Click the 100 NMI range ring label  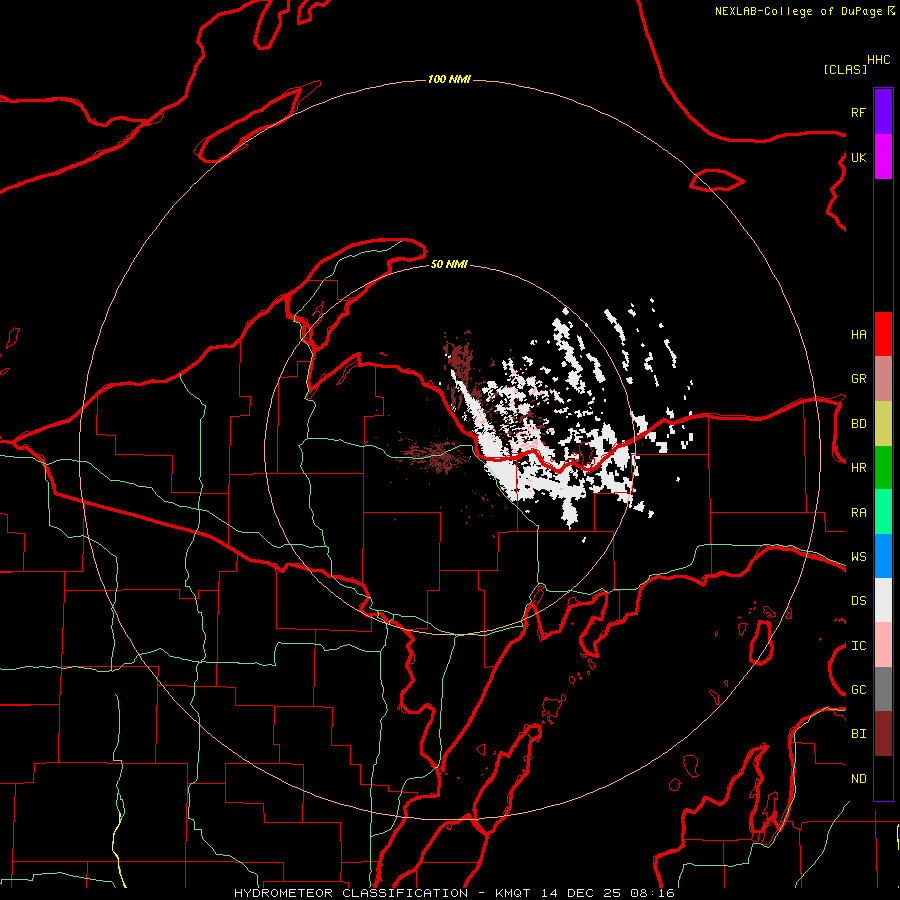(x=449, y=79)
